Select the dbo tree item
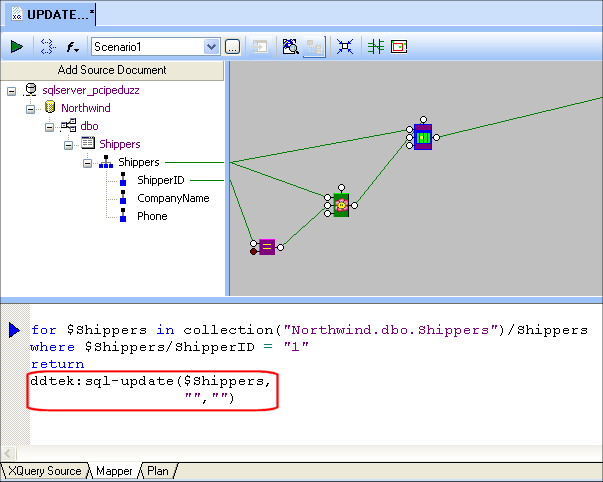603x482 pixels. coord(89,126)
